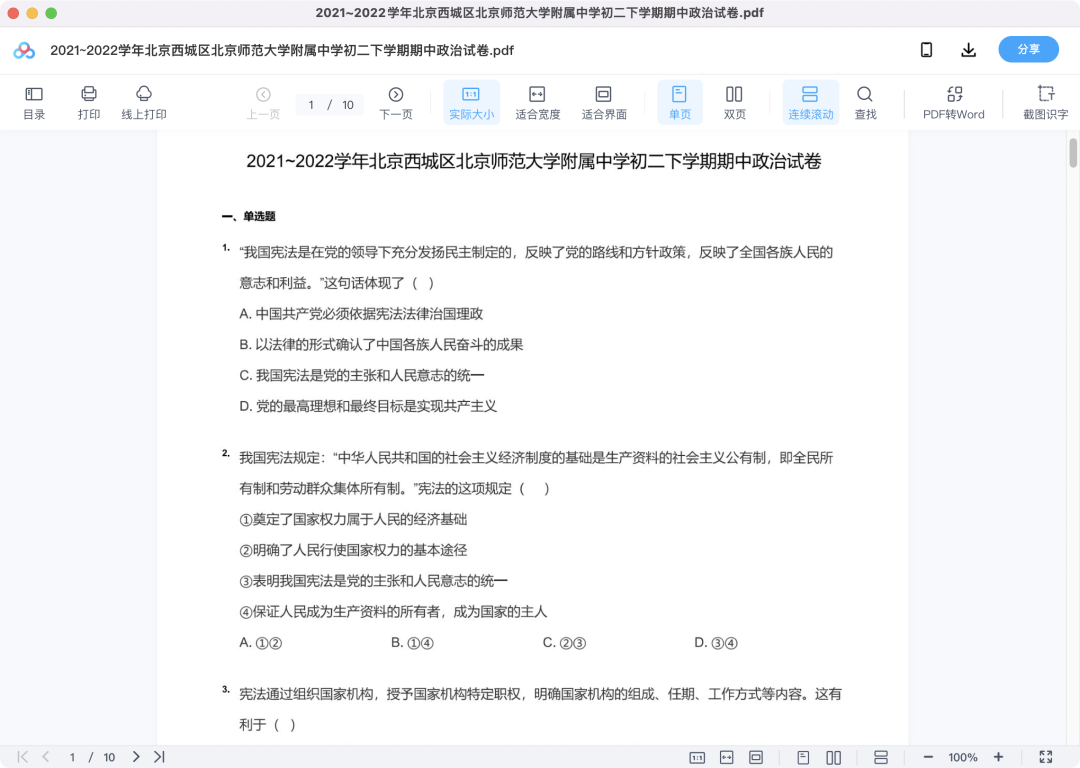1080x768 pixels.
Task: Click the file name in the header
Action: [x=282, y=50]
